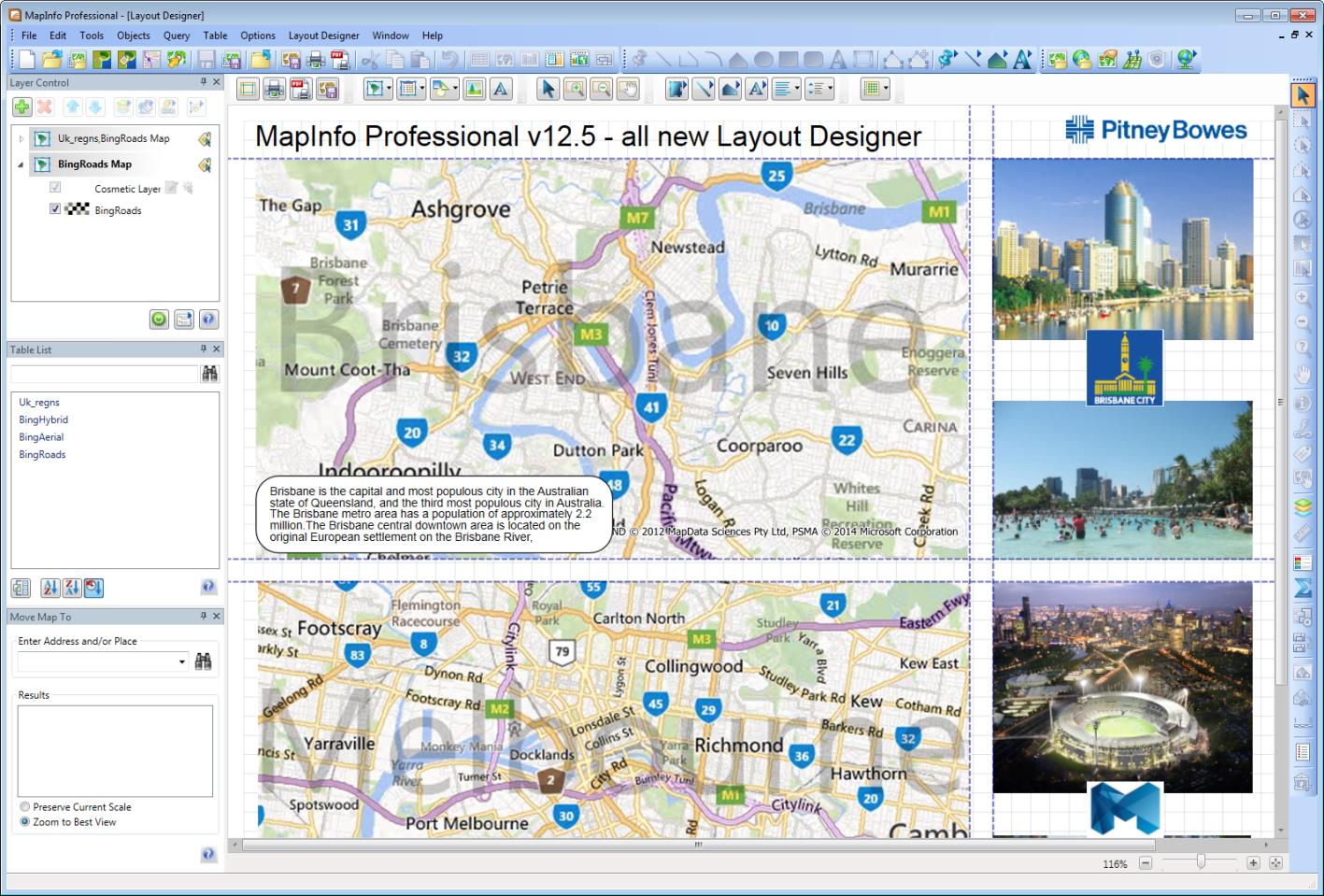Select the Preserve Current Scale radio button
1324x896 pixels.
coord(25,806)
